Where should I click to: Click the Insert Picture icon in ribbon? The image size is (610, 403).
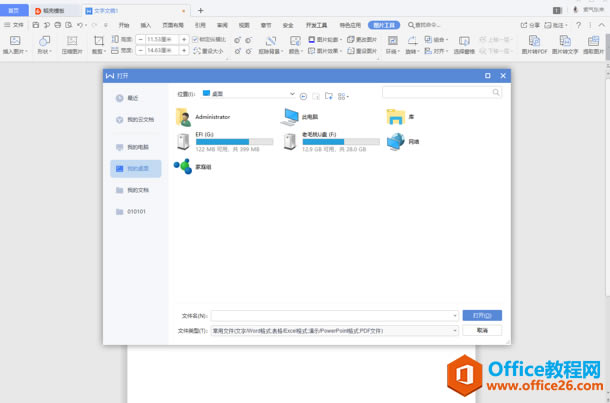tap(15, 41)
